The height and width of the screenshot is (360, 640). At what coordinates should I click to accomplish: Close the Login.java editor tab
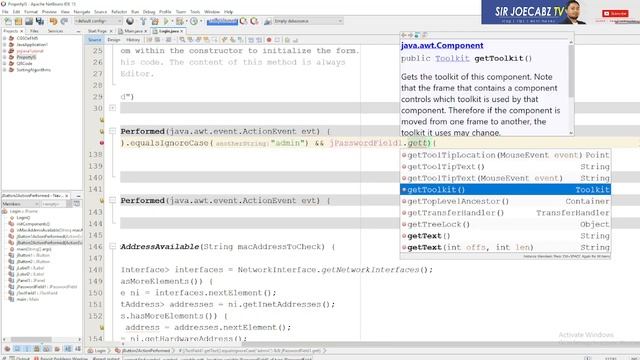(182, 31)
